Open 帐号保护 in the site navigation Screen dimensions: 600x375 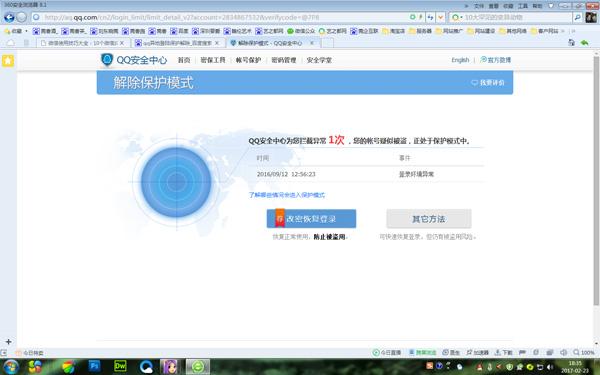(x=248, y=60)
